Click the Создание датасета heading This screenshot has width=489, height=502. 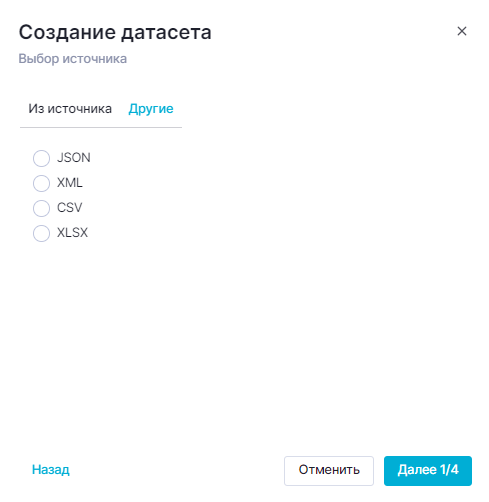115,32
